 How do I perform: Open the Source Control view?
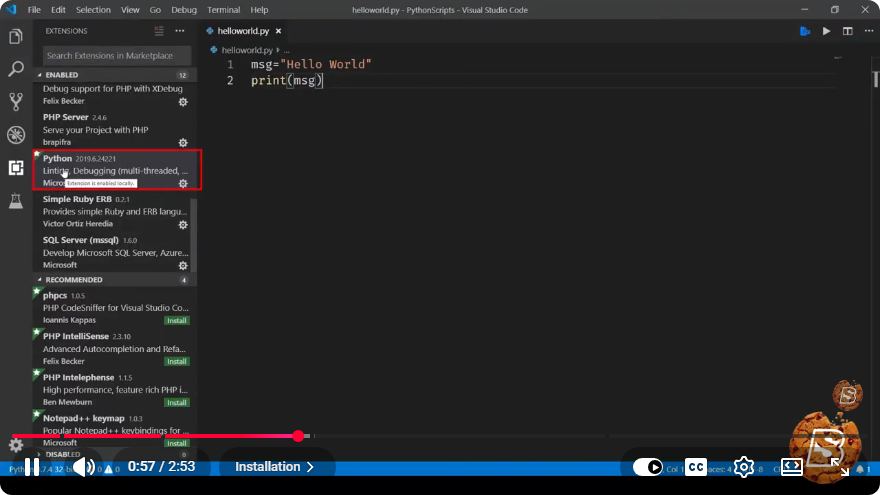point(16,102)
